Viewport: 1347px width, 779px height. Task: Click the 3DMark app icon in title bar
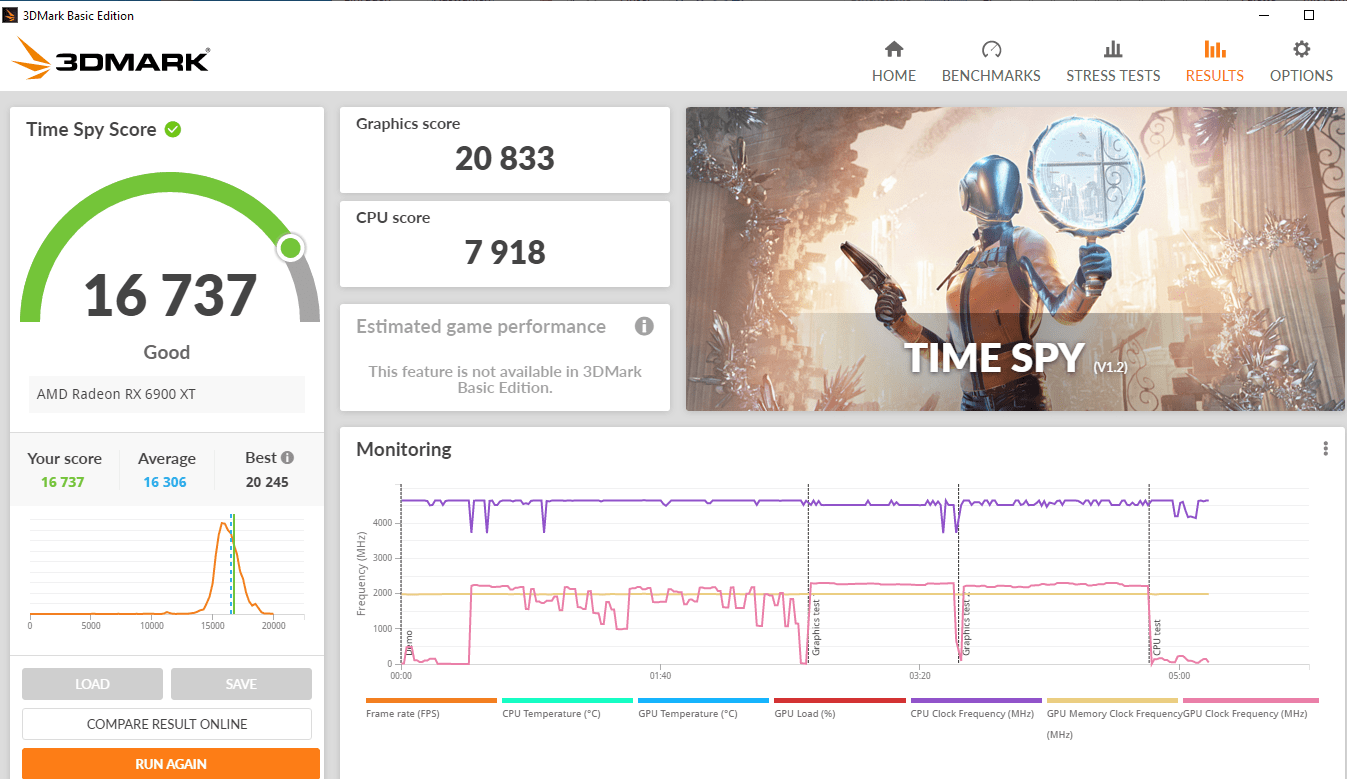10,15
